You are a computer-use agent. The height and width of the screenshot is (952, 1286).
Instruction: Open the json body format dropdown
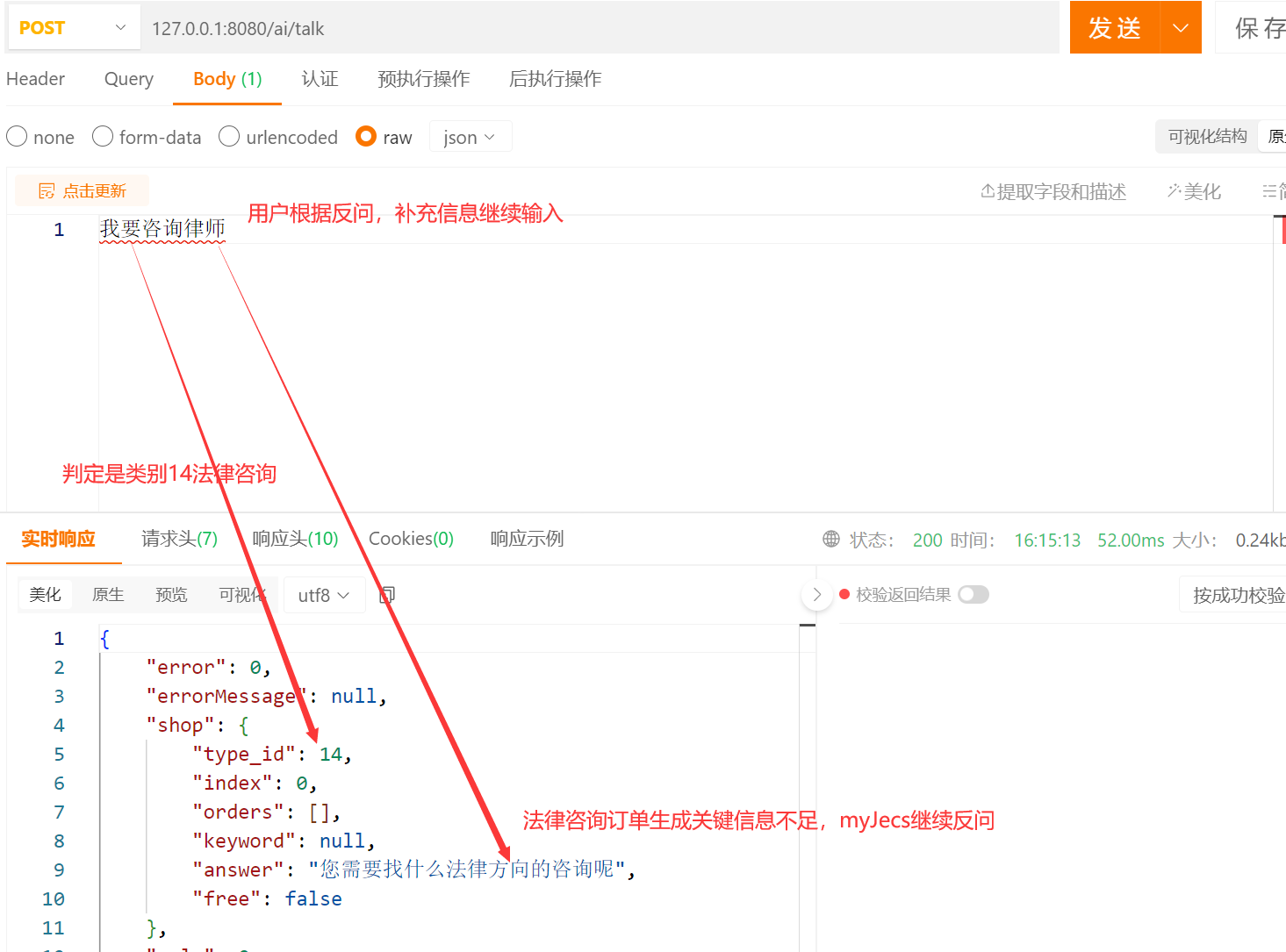pyautogui.click(x=470, y=137)
